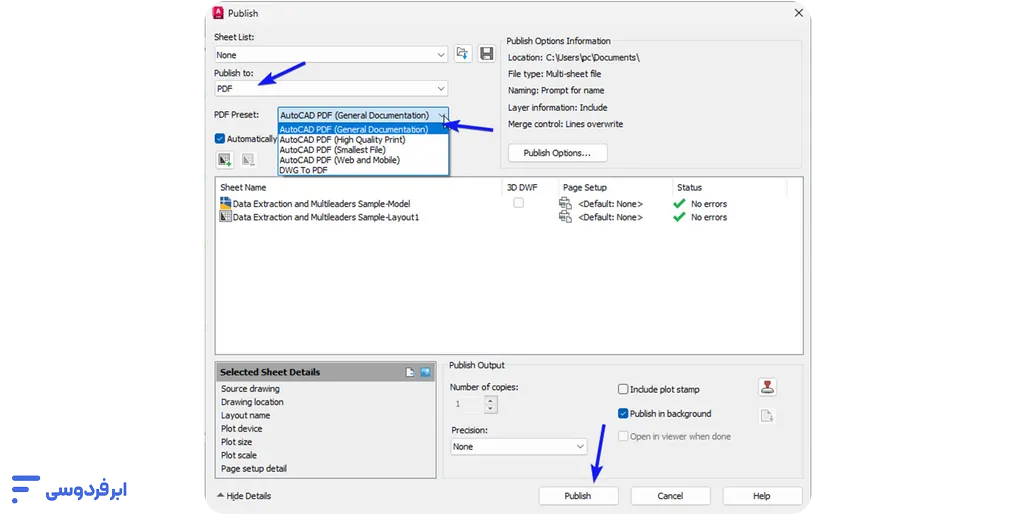
Task: Click the grayed icon beside Publish in background
Action: click(x=767, y=416)
